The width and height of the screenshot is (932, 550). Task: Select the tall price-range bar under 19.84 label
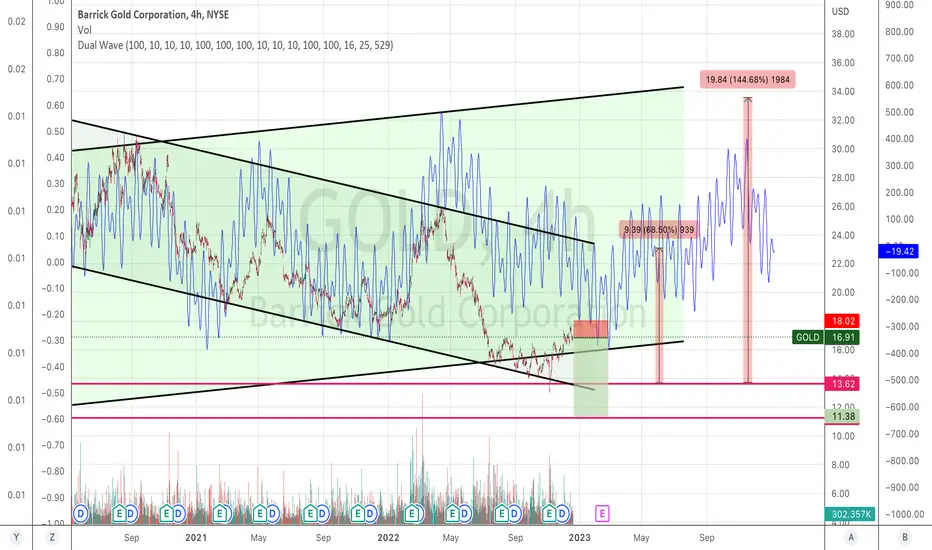(748, 240)
